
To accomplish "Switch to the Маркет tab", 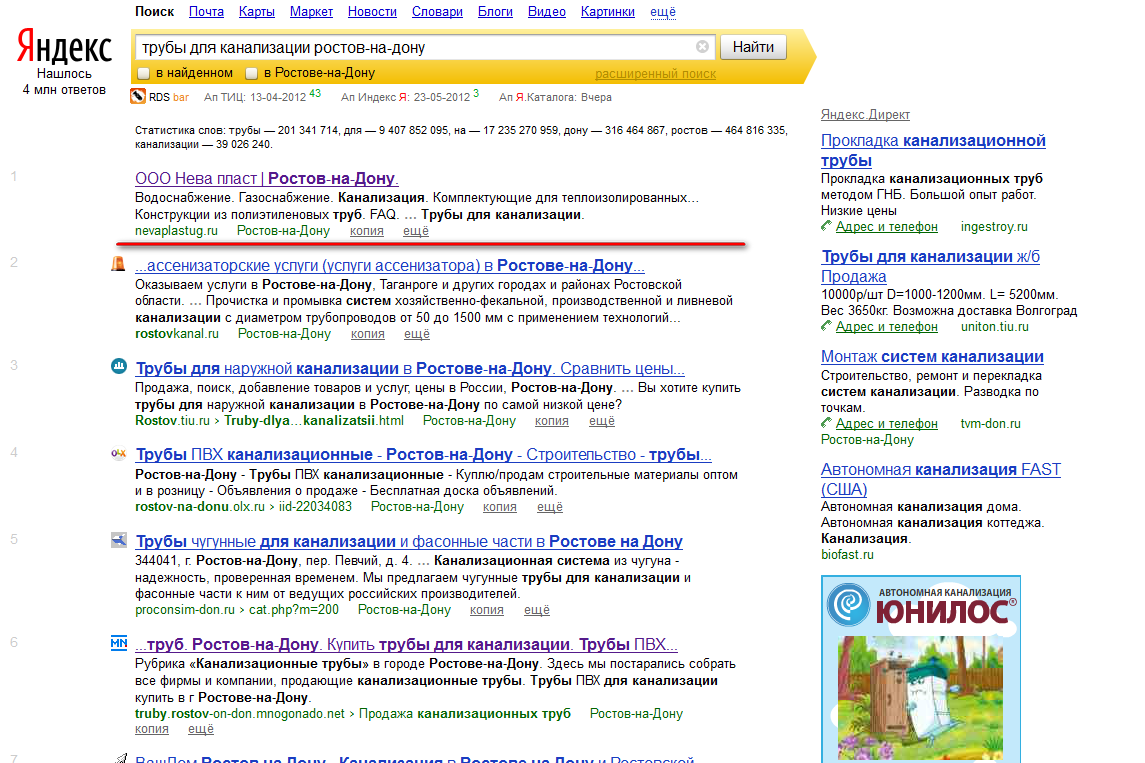I will (311, 12).
